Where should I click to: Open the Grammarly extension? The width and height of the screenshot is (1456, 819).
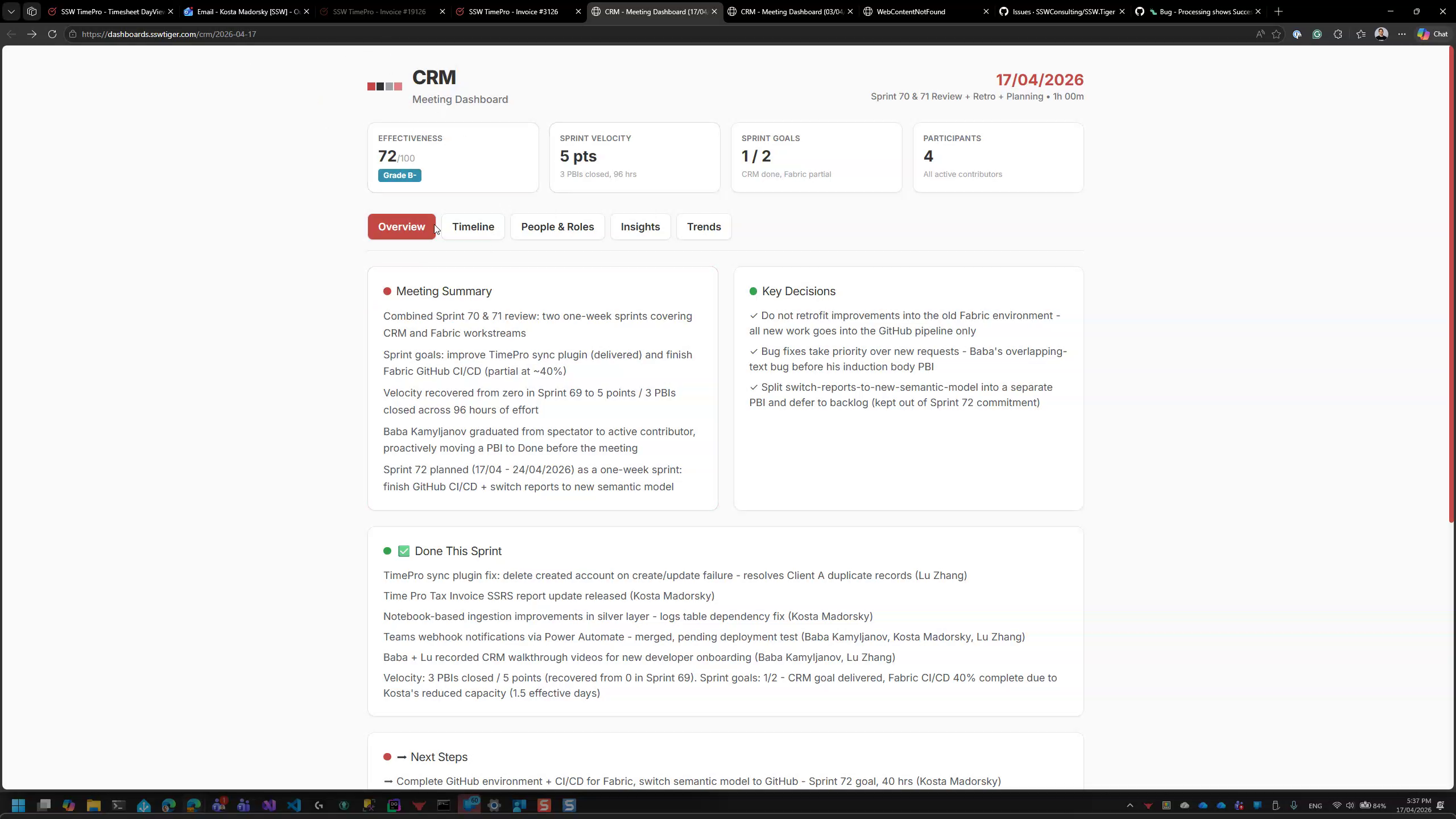coord(1317,34)
